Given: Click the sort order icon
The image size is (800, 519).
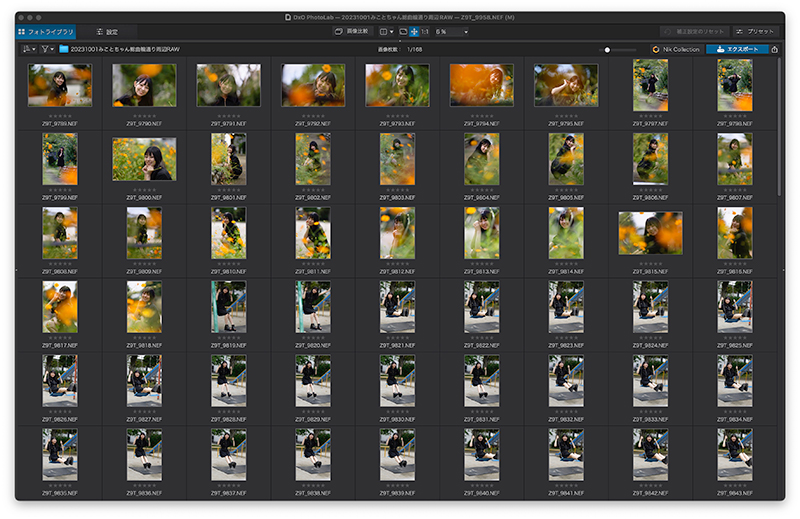Looking at the screenshot, I should (26, 49).
